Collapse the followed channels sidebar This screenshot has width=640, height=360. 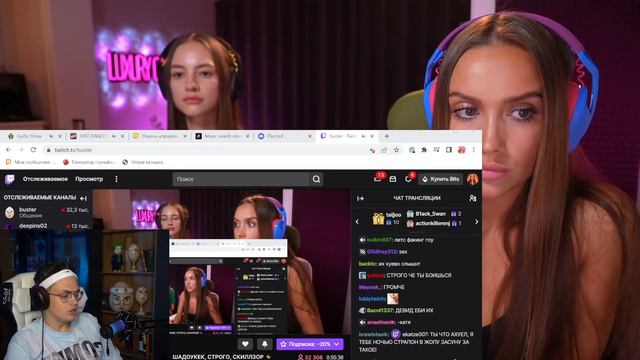tap(83, 198)
